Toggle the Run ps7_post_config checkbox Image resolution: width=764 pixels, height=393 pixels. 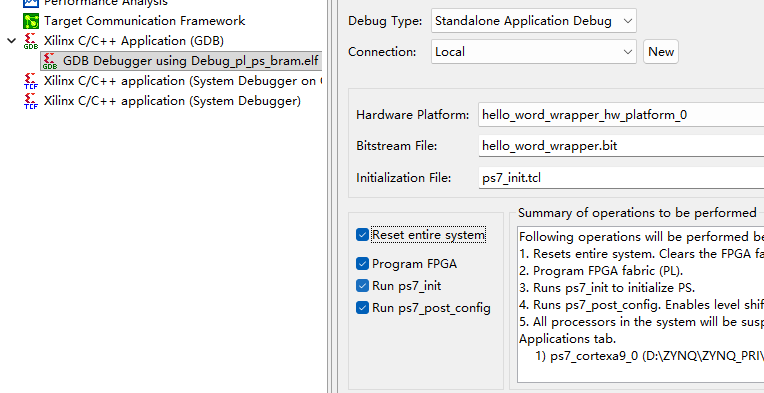tap(362, 307)
